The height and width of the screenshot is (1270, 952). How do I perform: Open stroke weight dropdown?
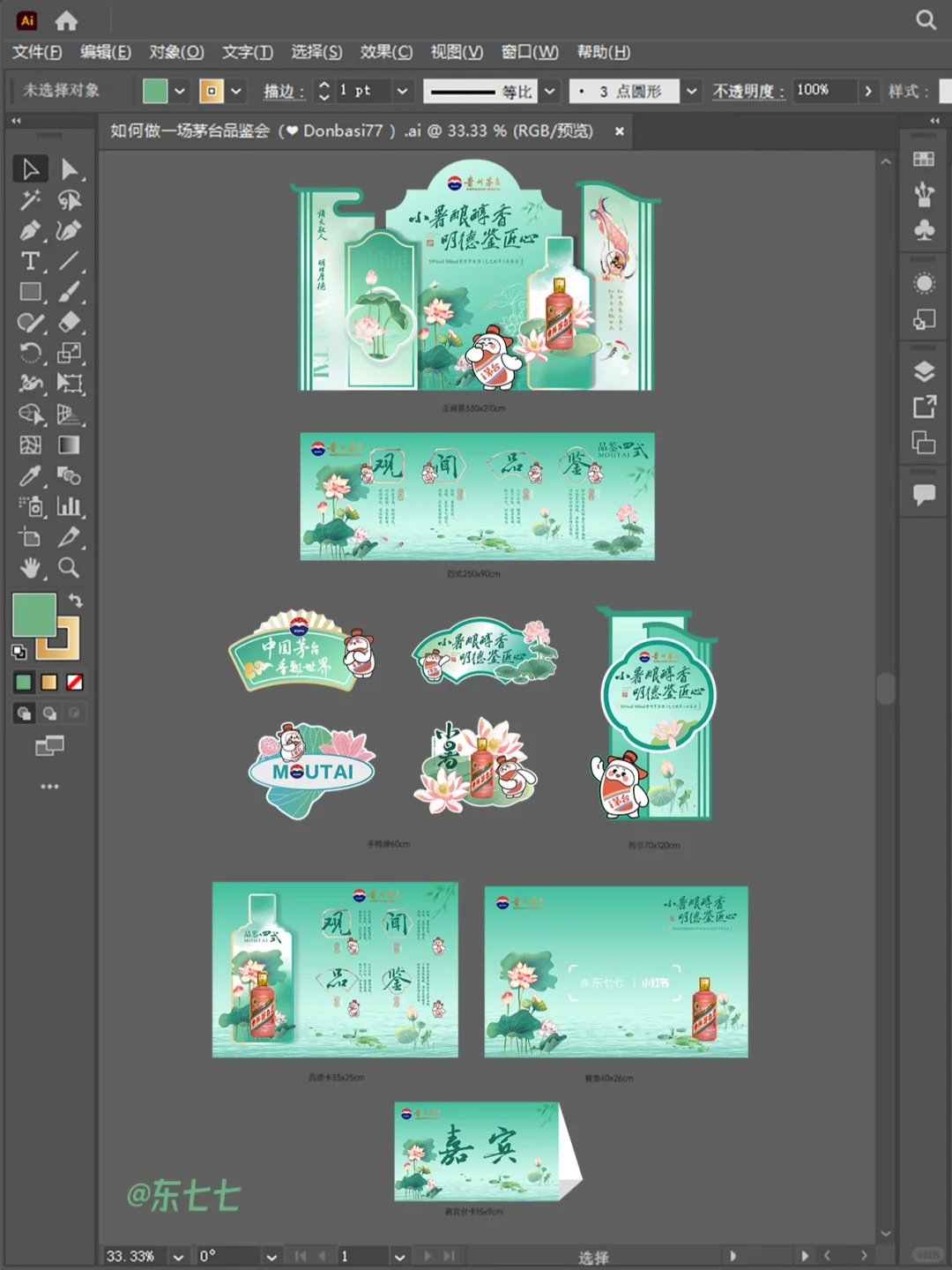pos(402,91)
